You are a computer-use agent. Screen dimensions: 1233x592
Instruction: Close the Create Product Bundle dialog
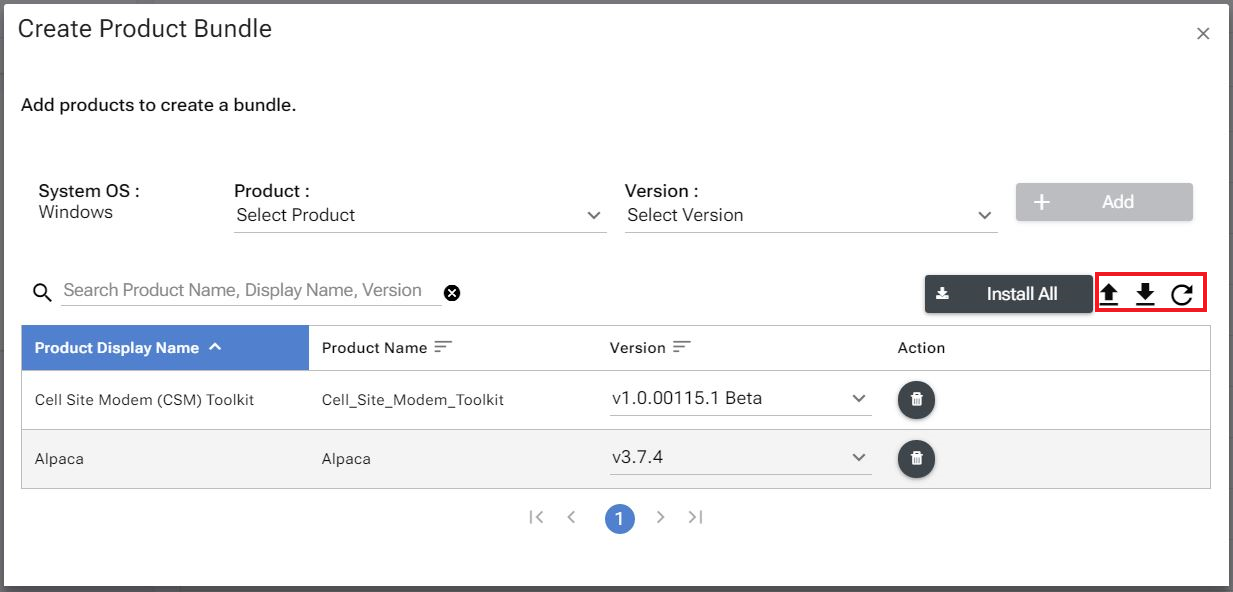[1203, 34]
